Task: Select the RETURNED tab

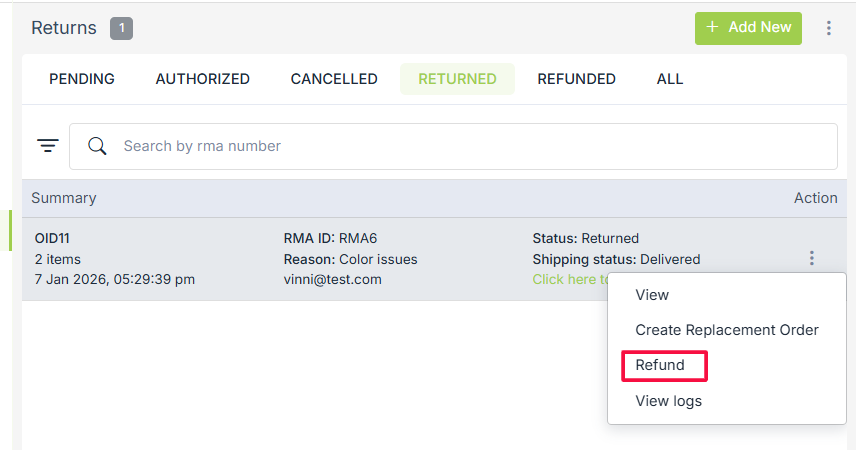Action: [x=457, y=79]
